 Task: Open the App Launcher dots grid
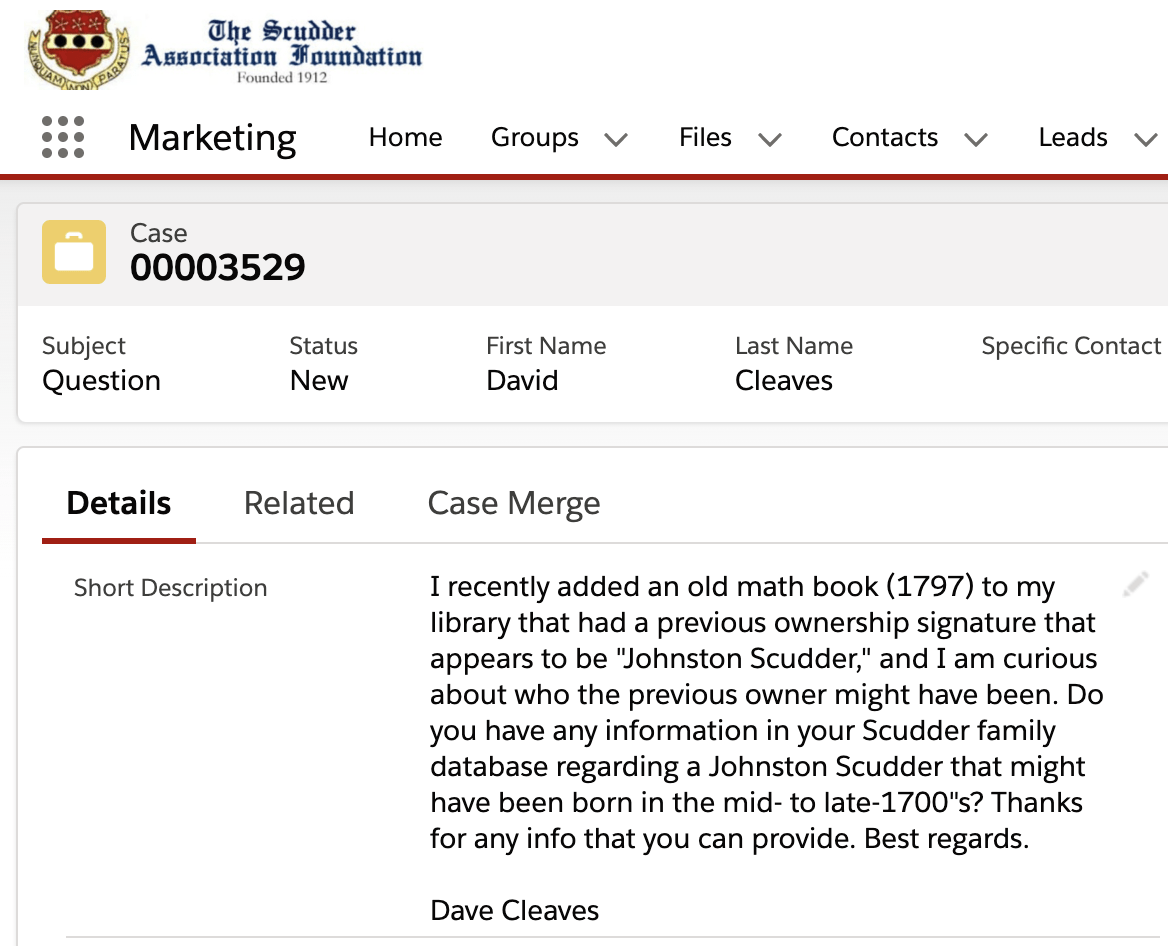[63, 137]
